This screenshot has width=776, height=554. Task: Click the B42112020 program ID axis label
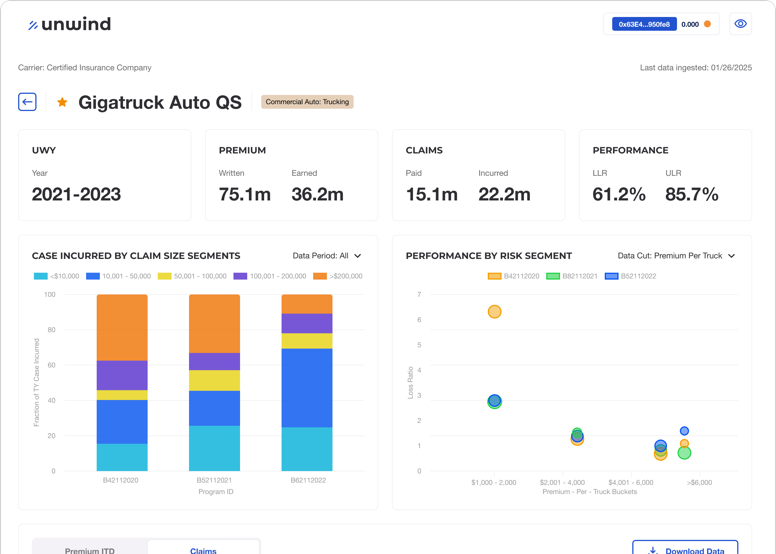[x=121, y=480]
